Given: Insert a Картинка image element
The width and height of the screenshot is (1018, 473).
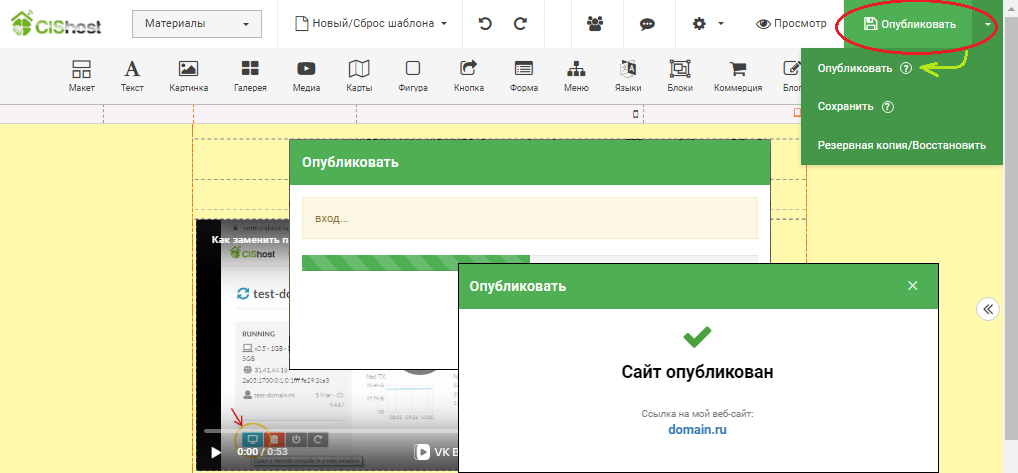Looking at the screenshot, I should click(188, 76).
